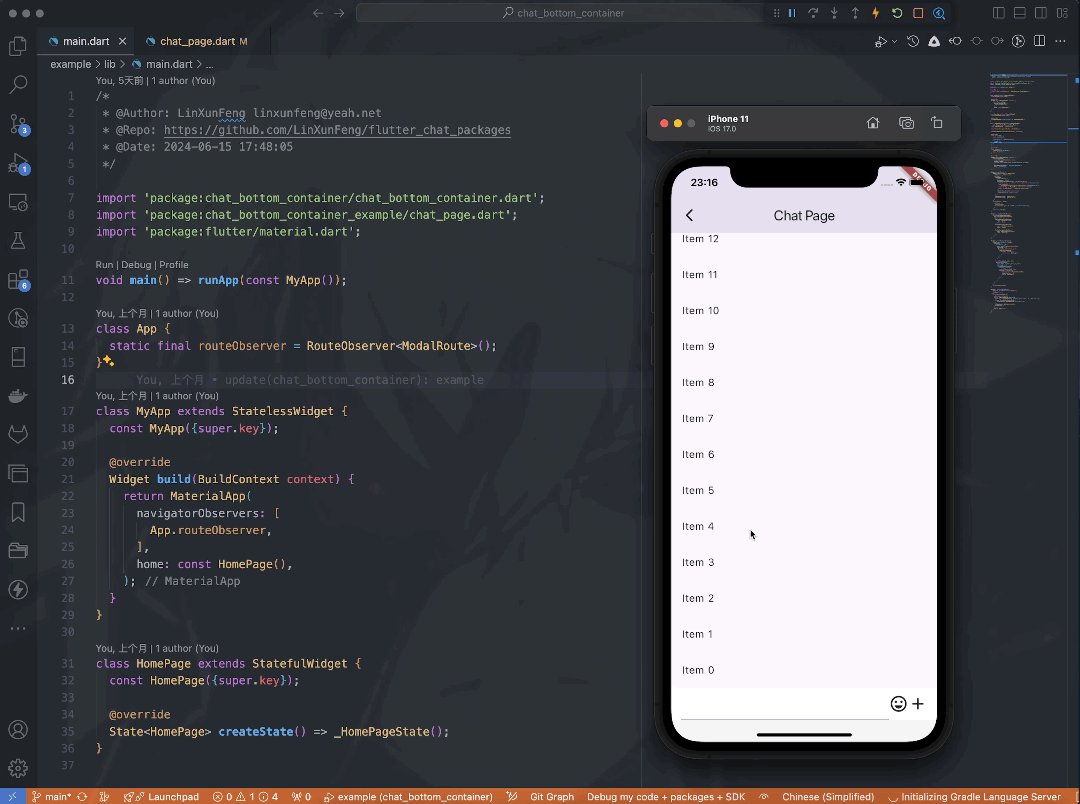
Task: Toggle the bottom panel visibility
Action: tap(1019, 12)
